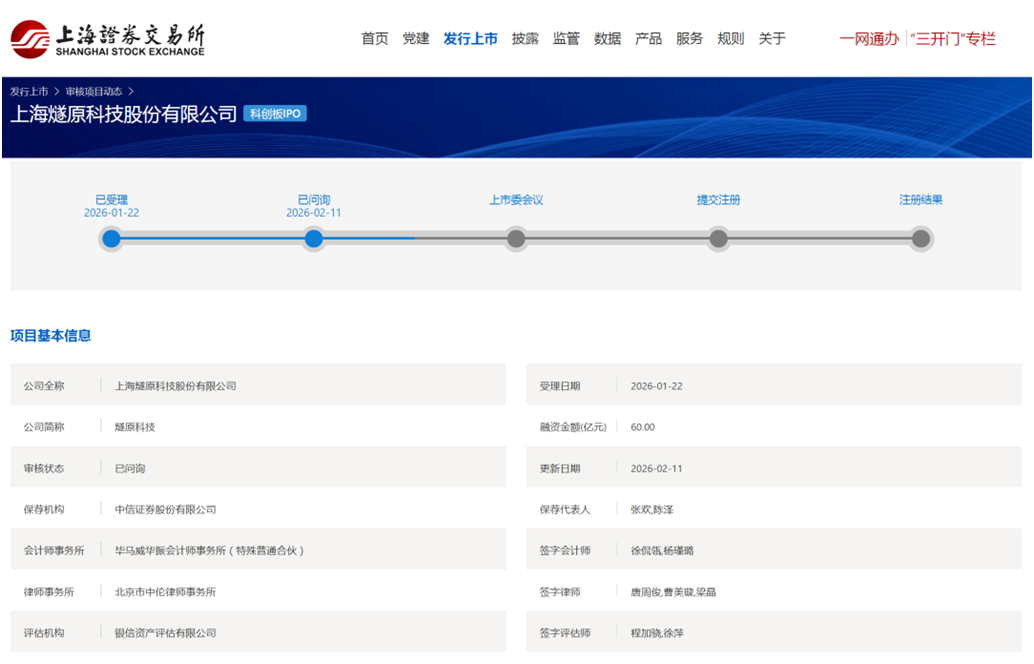Image resolution: width=1034 pixels, height=664 pixels.
Task: Click the 一网通办 link
Action: [869, 39]
